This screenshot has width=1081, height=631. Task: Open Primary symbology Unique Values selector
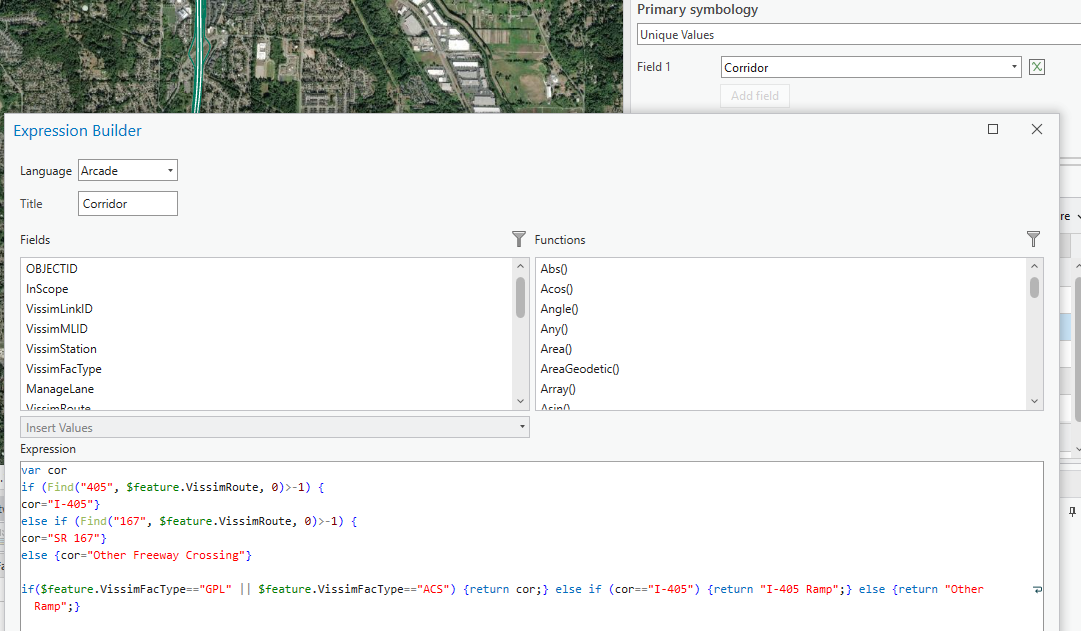pos(858,34)
